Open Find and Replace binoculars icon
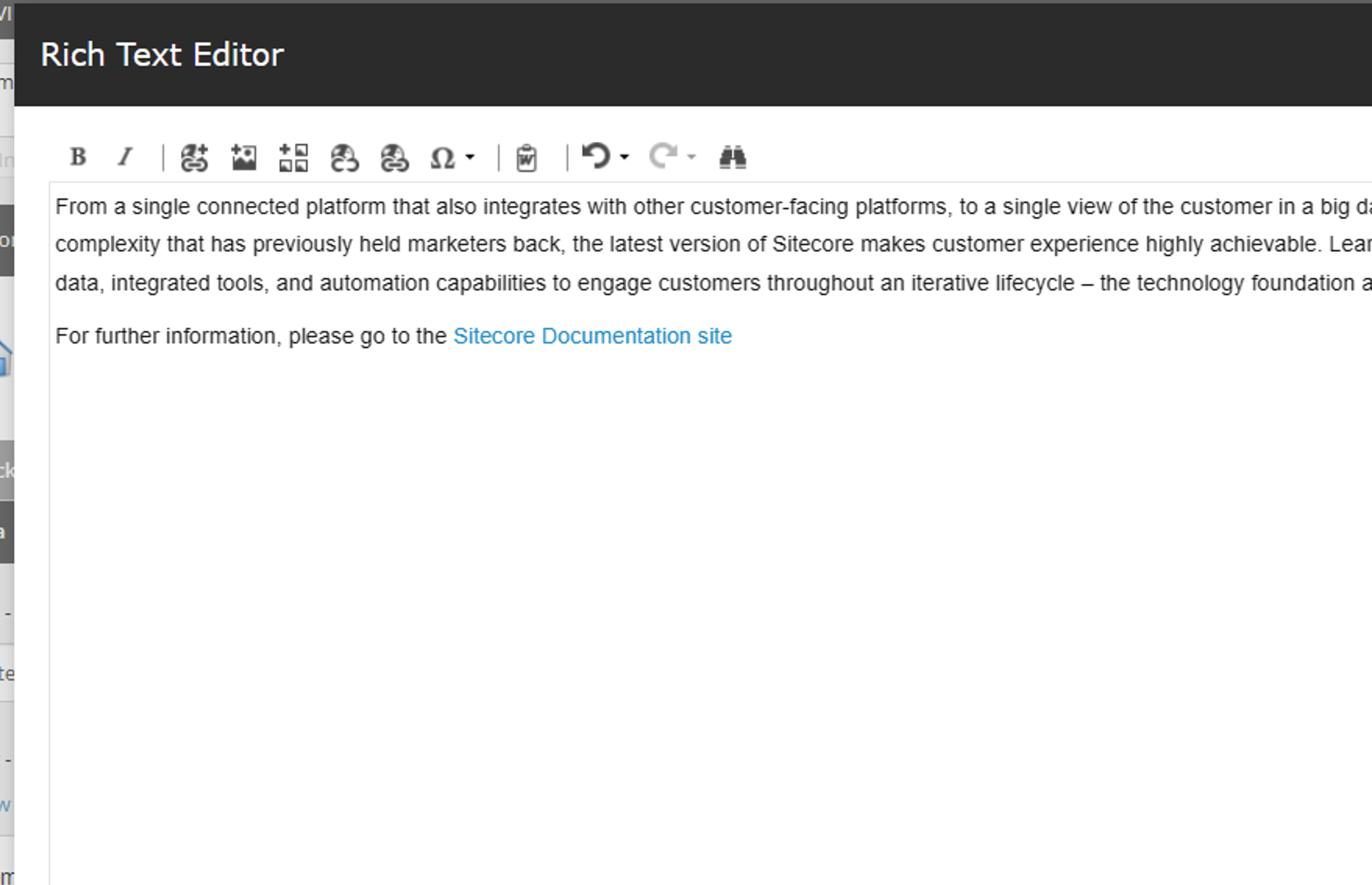1372x885 pixels. point(732,158)
